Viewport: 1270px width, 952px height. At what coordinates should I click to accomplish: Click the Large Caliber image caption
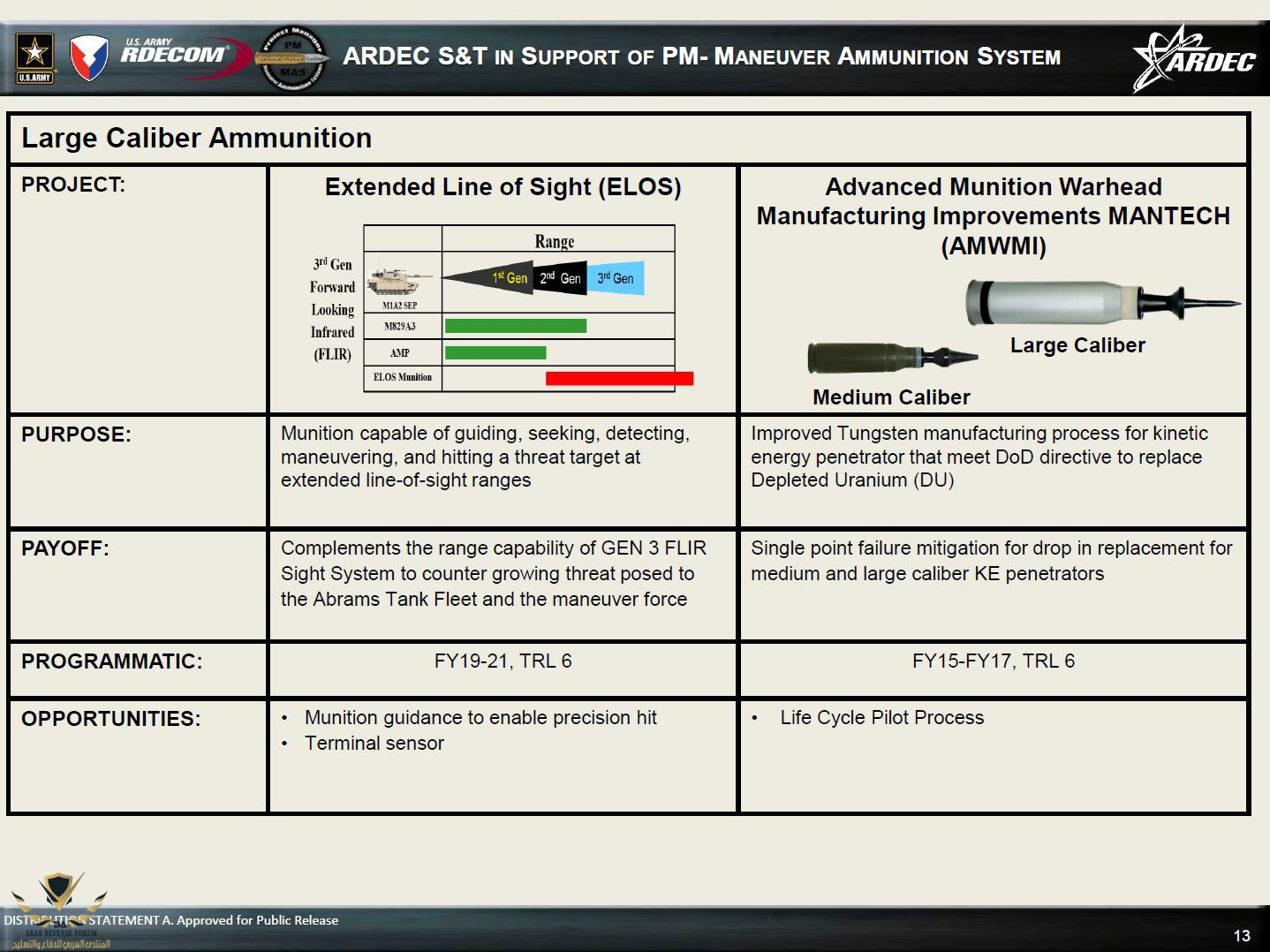(x=1077, y=345)
